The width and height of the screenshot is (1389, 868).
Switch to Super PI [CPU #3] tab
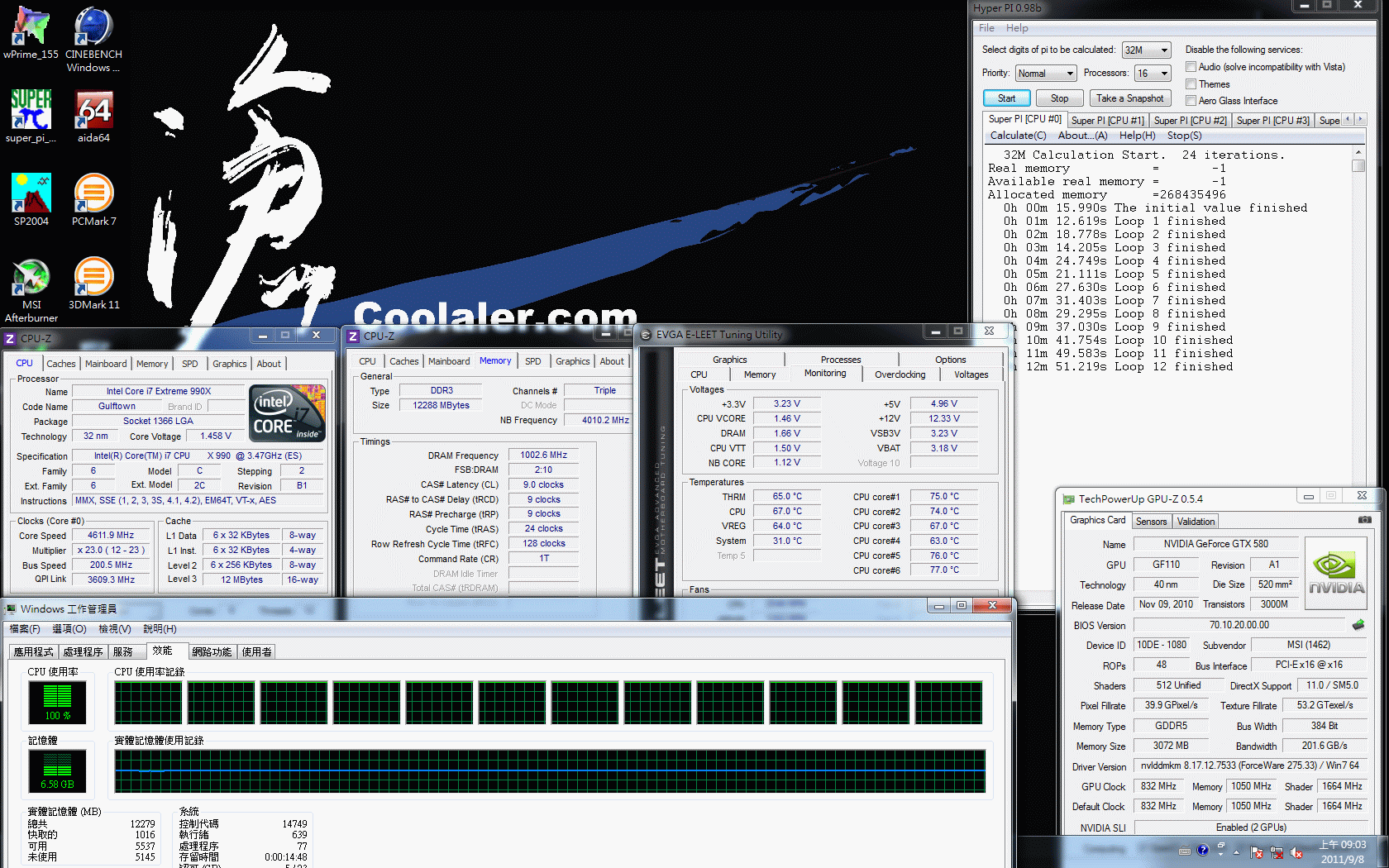click(x=1273, y=121)
